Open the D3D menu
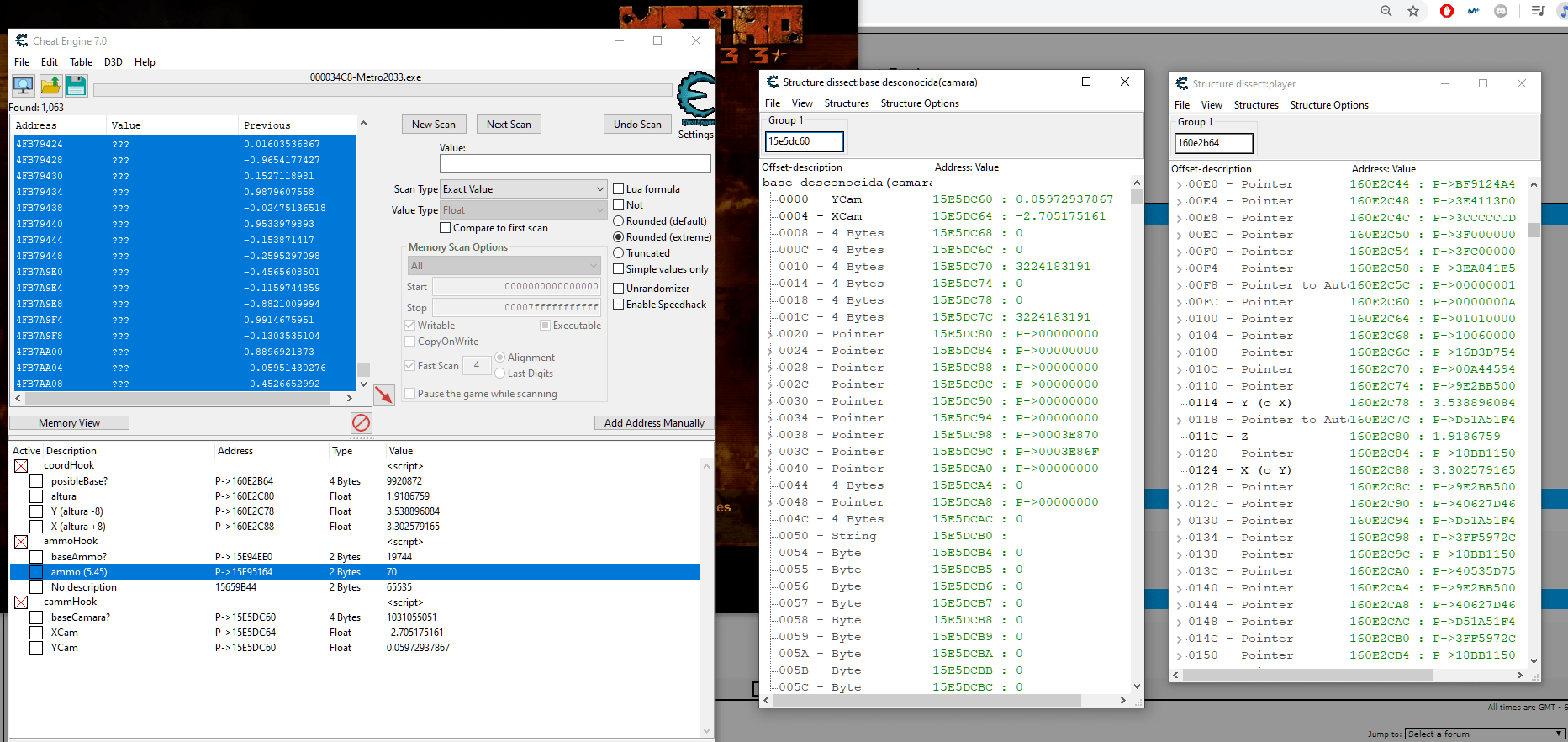1568x742 pixels. coord(114,62)
